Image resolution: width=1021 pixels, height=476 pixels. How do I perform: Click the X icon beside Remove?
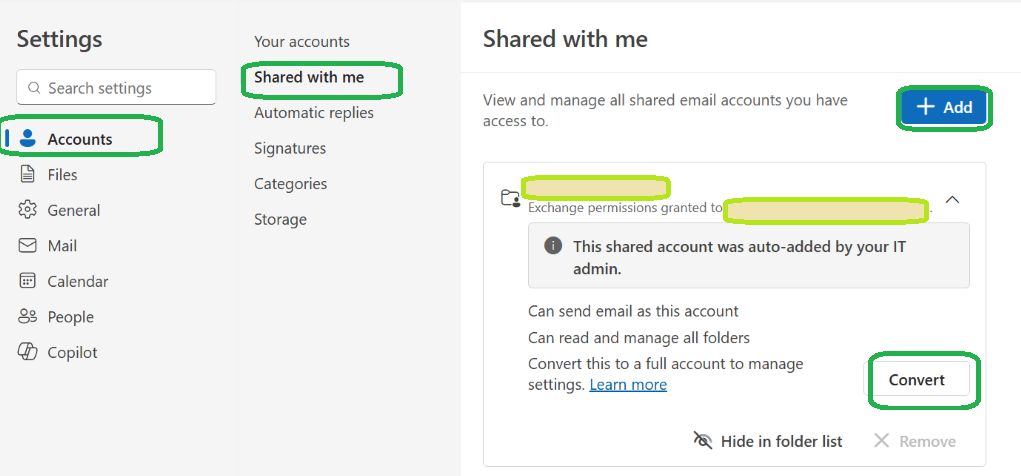pos(882,441)
